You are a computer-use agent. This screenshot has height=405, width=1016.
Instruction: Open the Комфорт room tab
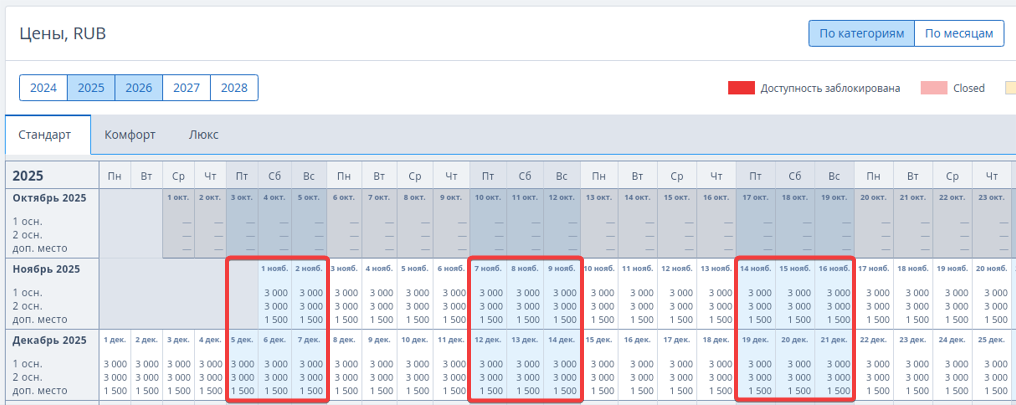[x=130, y=134]
